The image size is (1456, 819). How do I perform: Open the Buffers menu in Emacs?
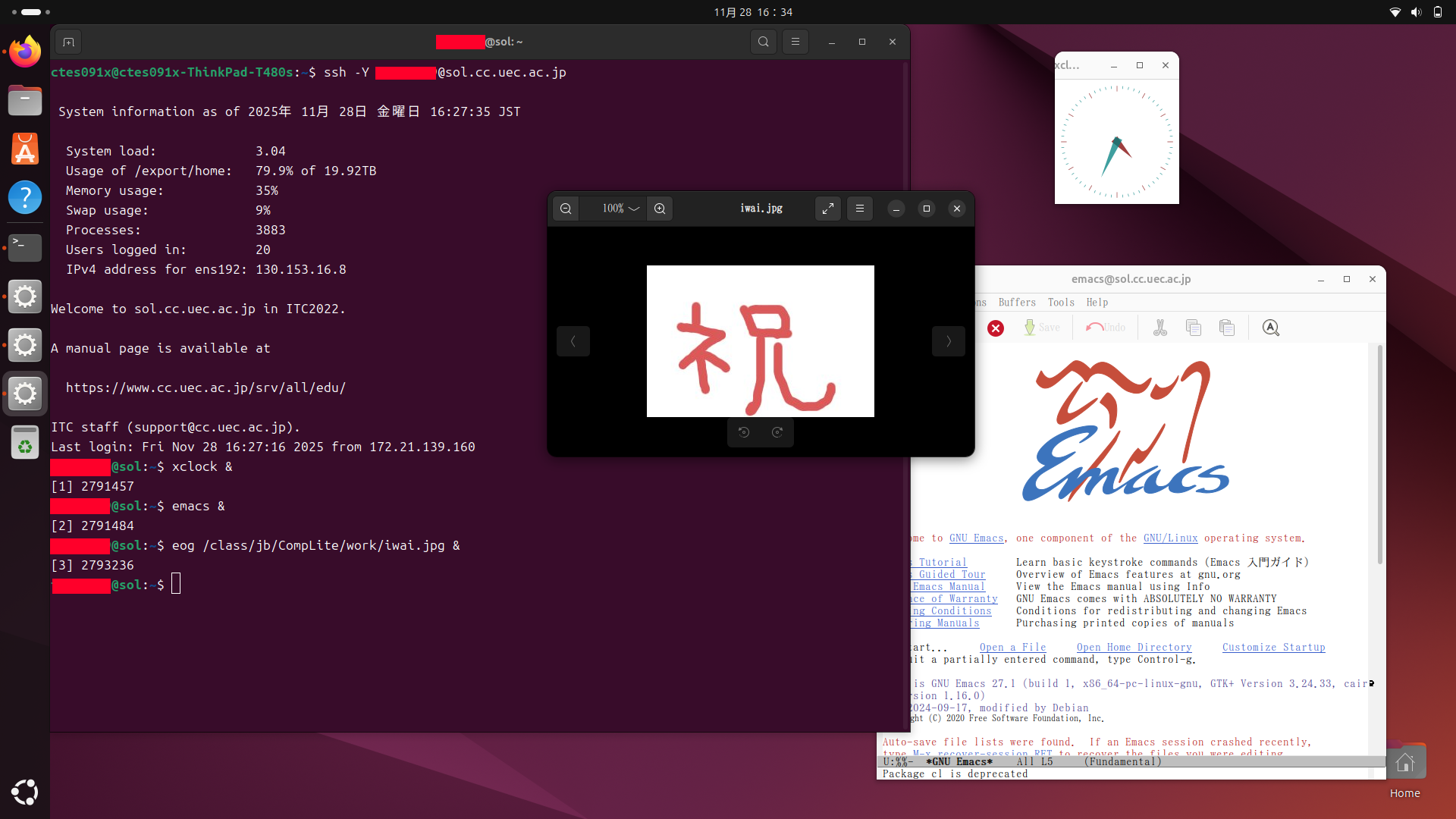point(1016,302)
